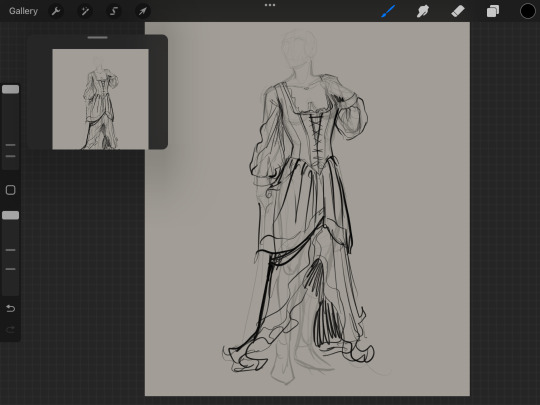Screen dimensions: 540x405
Task: Click the brush size slider handle
Action: 11,90
